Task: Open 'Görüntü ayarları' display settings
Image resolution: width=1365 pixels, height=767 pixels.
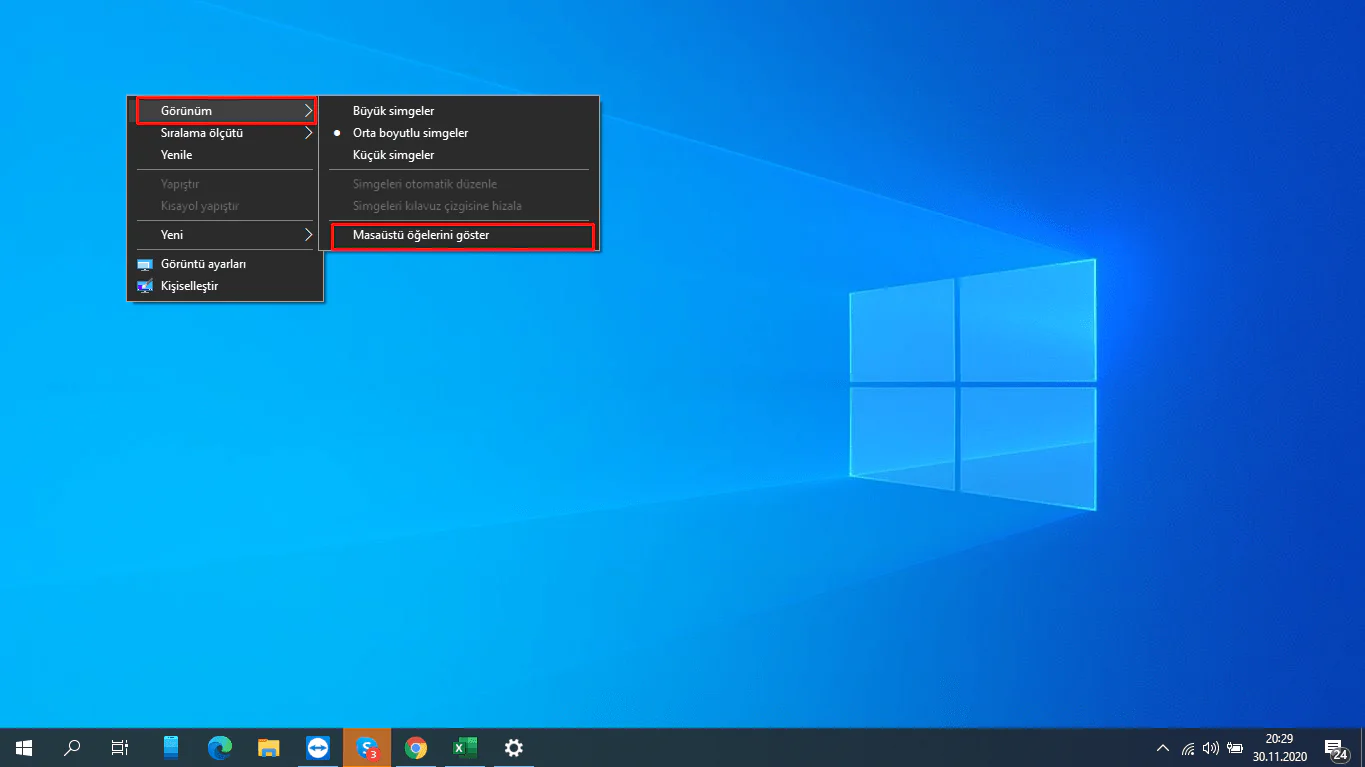Action: click(203, 264)
